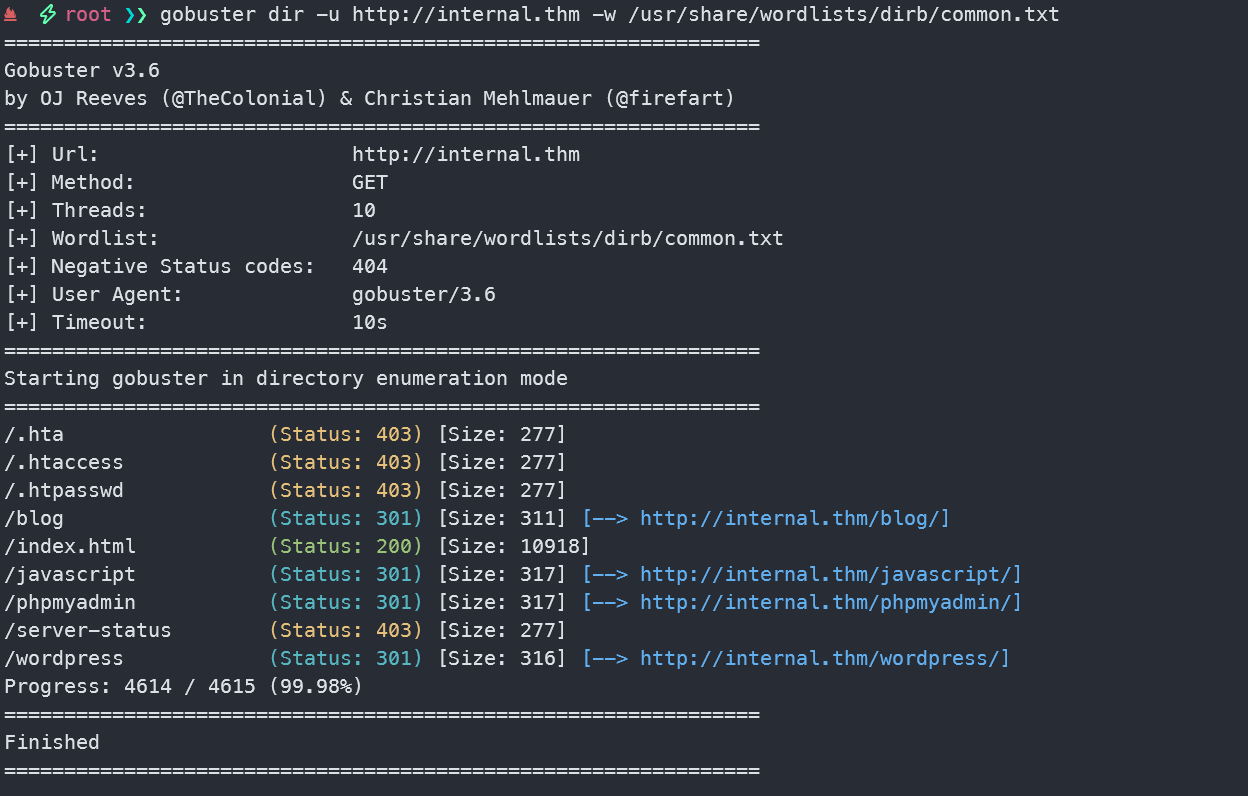Viewport: 1248px width, 796px height.
Task: Click the 'Status: 301' for /phpmyadmin
Action: [346, 603]
